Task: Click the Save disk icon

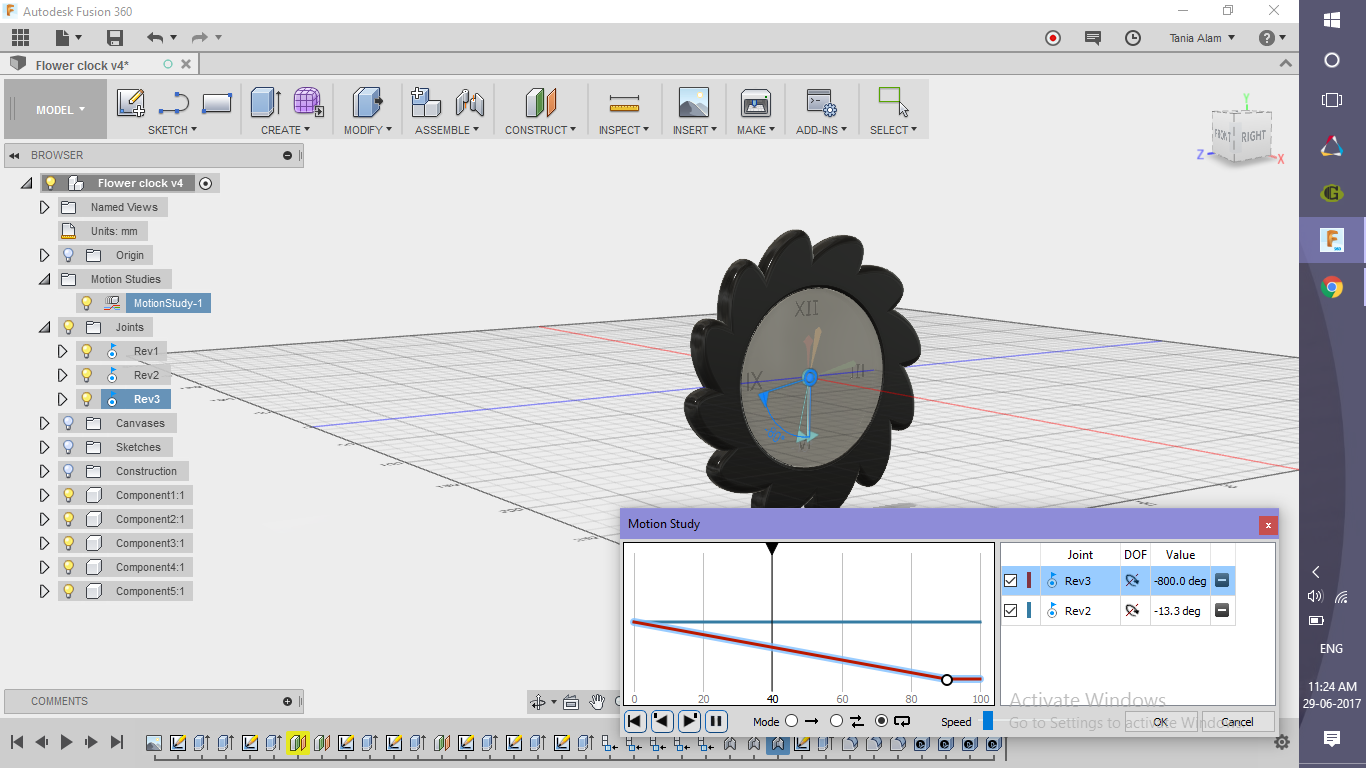Action: [x=115, y=38]
